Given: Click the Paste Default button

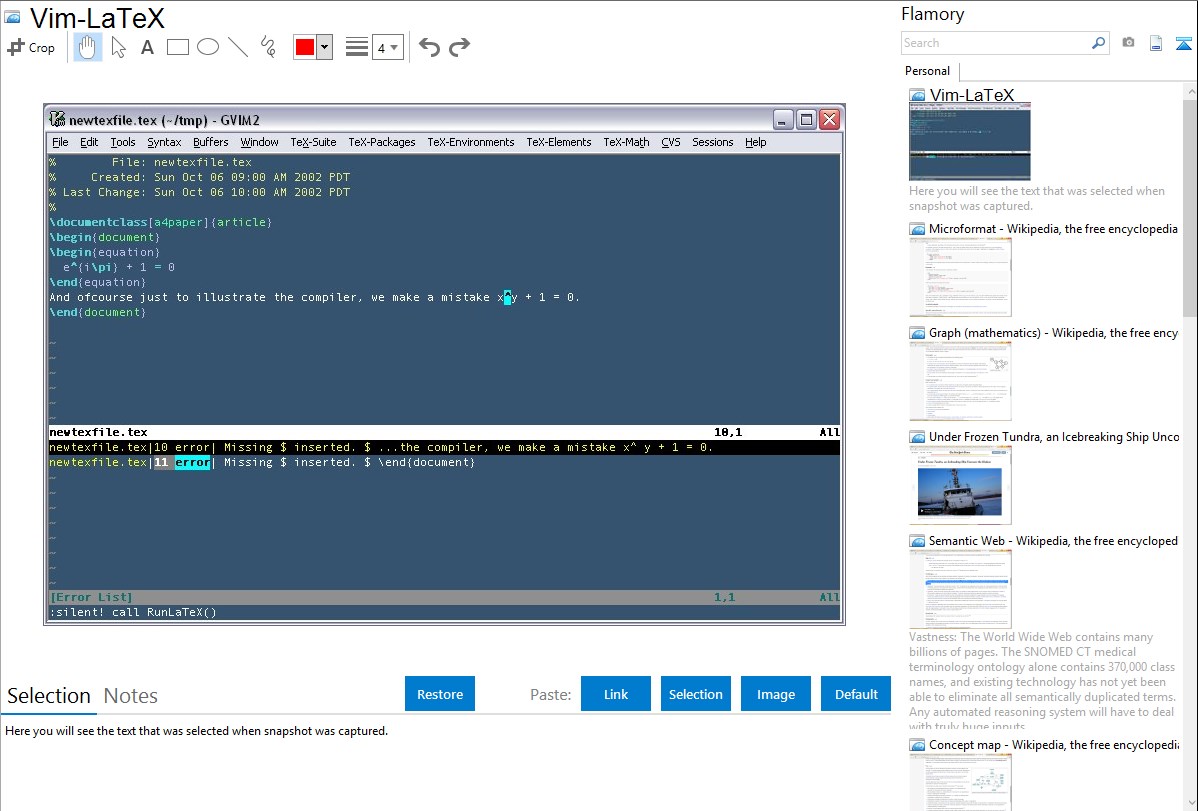Looking at the screenshot, I should point(856,694).
